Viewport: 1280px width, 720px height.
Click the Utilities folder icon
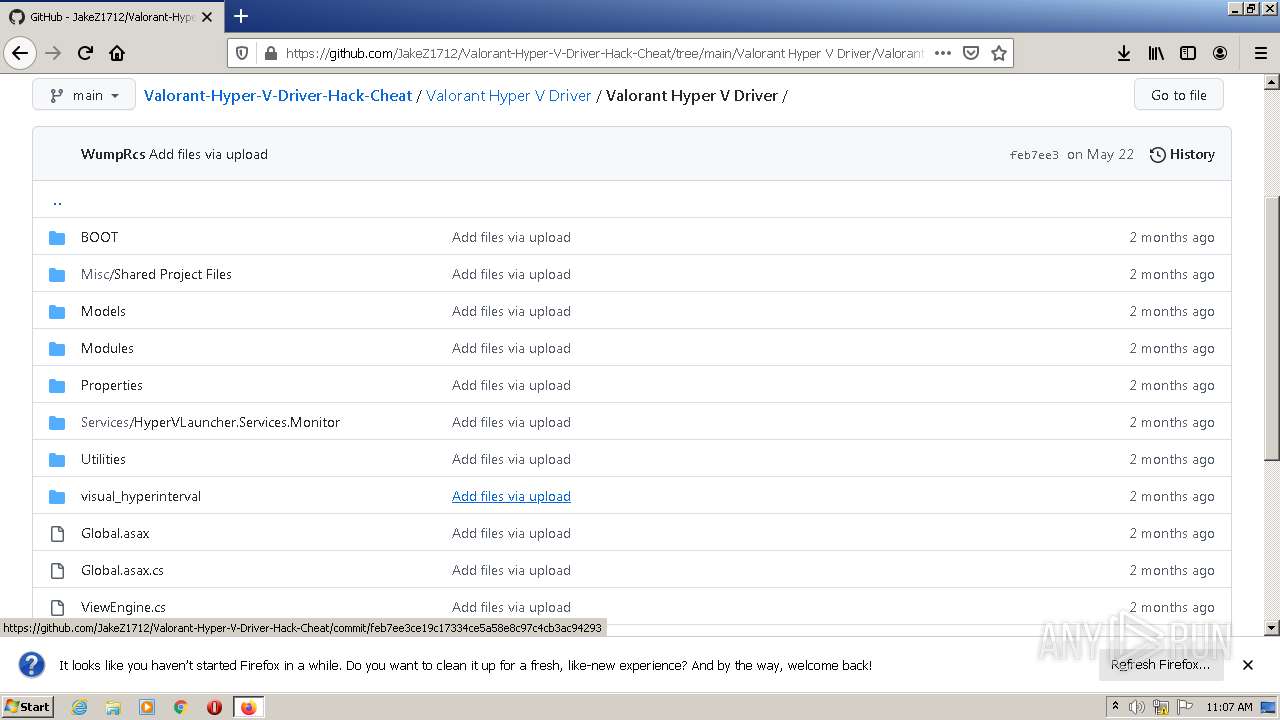[x=57, y=459]
